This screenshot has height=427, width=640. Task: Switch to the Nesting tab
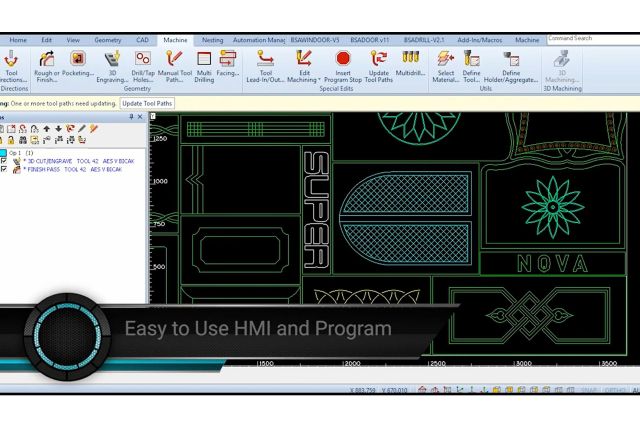212,40
